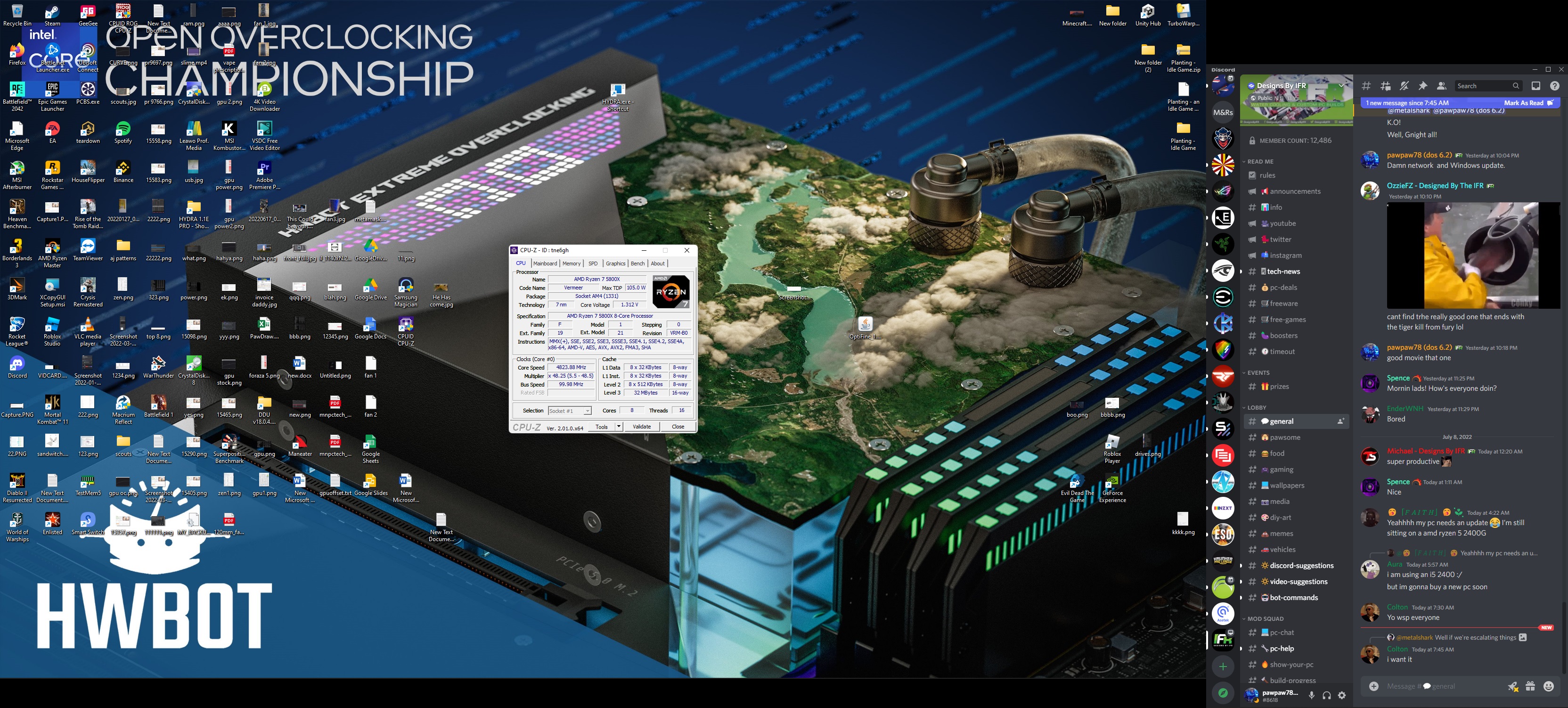Open the Recycle Bin
Screen dimensions: 1568x708
(17, 15)
